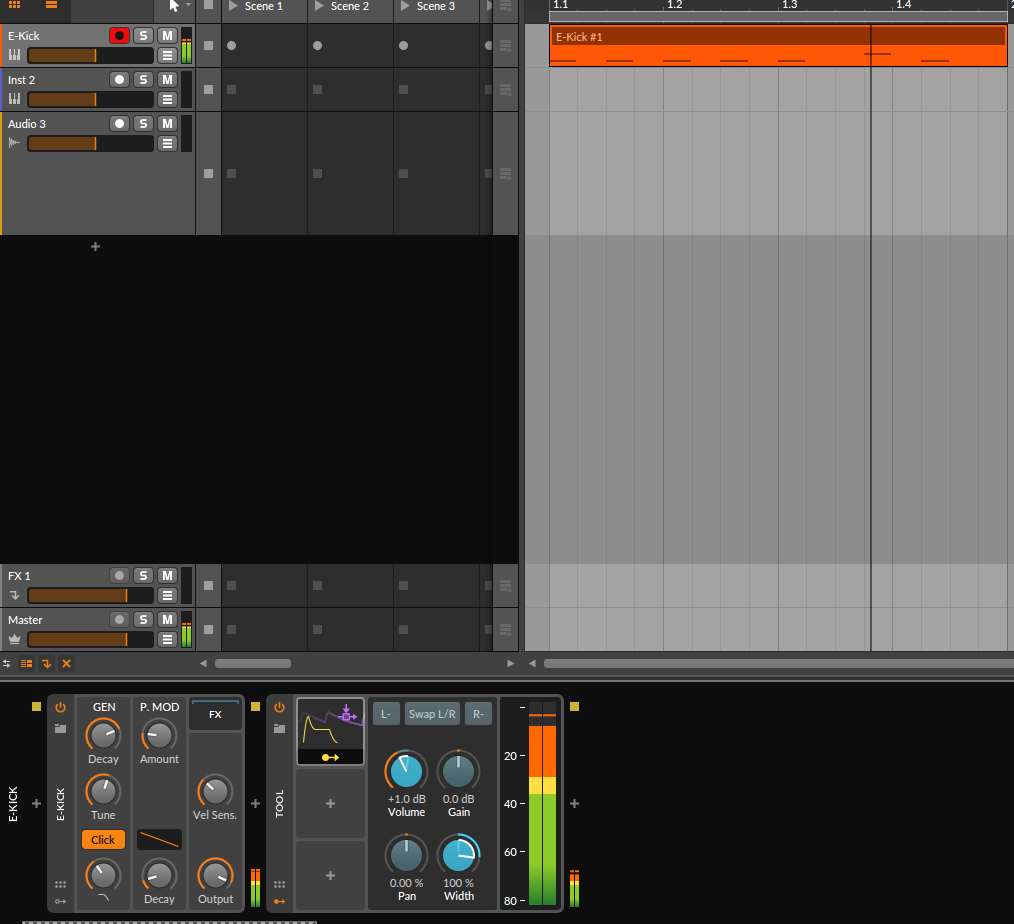This screenshot has height=924, width=1014.
Task: Toggle the clip launcher panel grid icon
Action: [x=14, y=5]
